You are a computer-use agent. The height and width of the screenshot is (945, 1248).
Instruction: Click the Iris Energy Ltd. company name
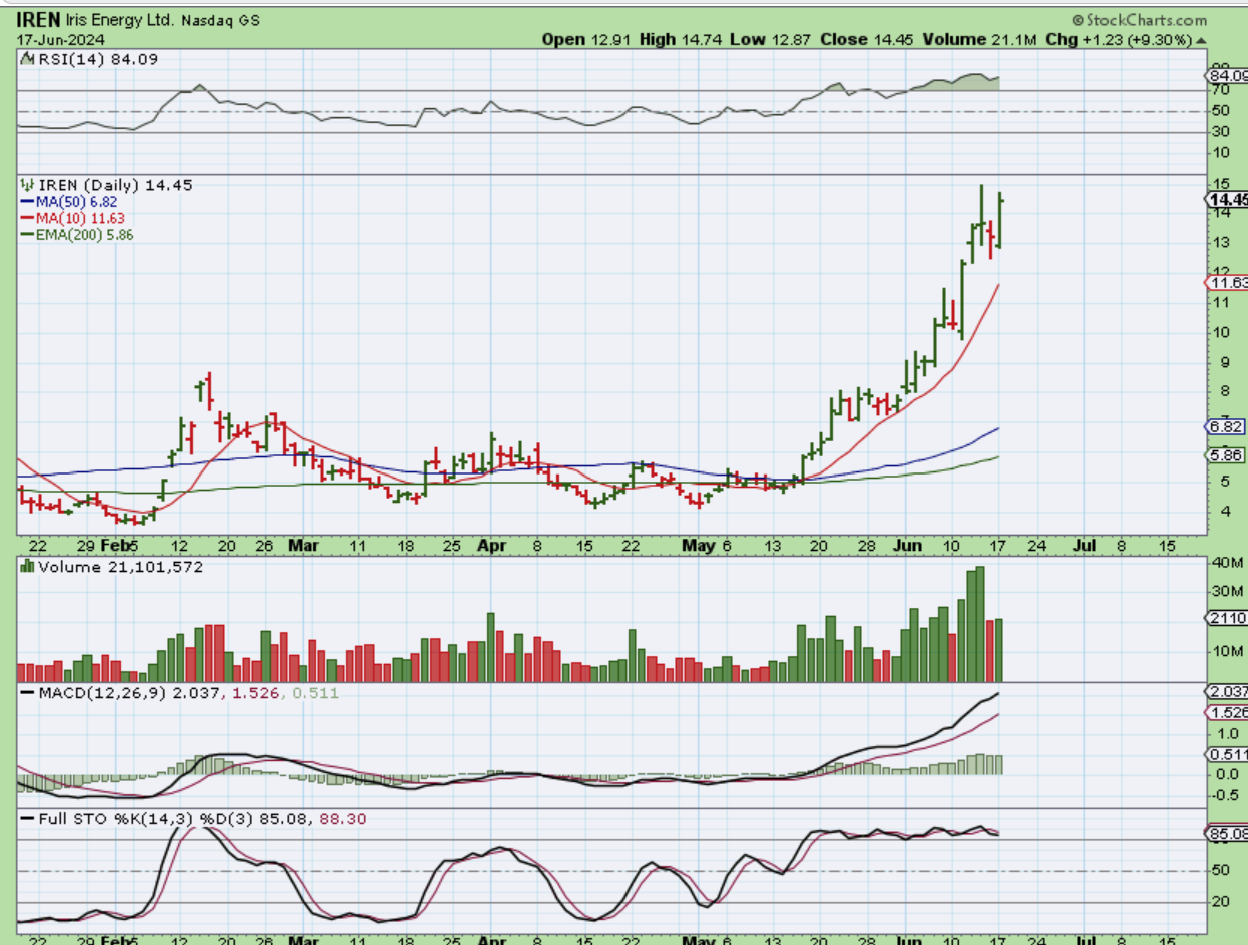click(x=122, y=20)
